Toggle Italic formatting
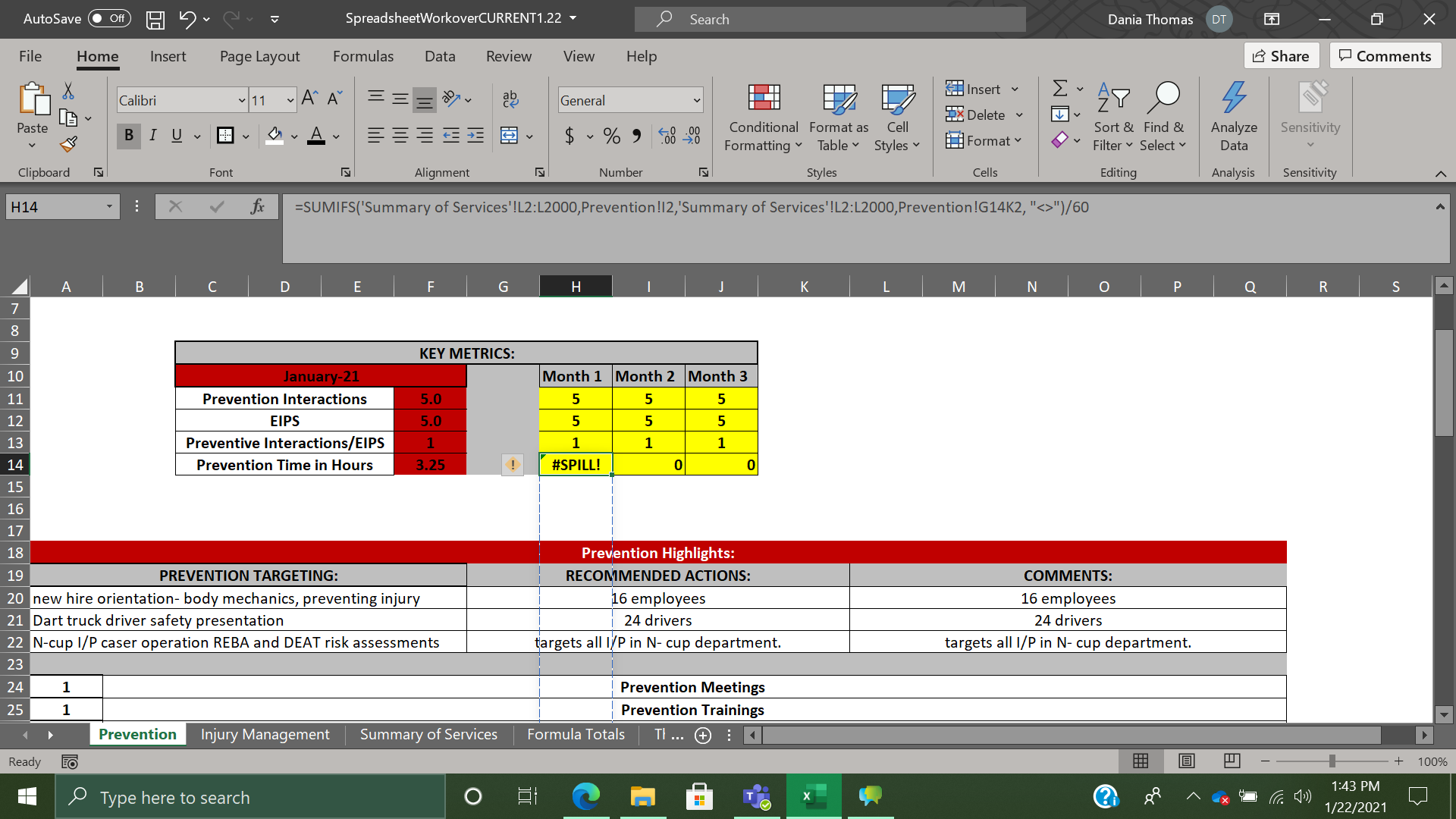This screenshot has width=1456, height=819. click(x=153, y=136)
